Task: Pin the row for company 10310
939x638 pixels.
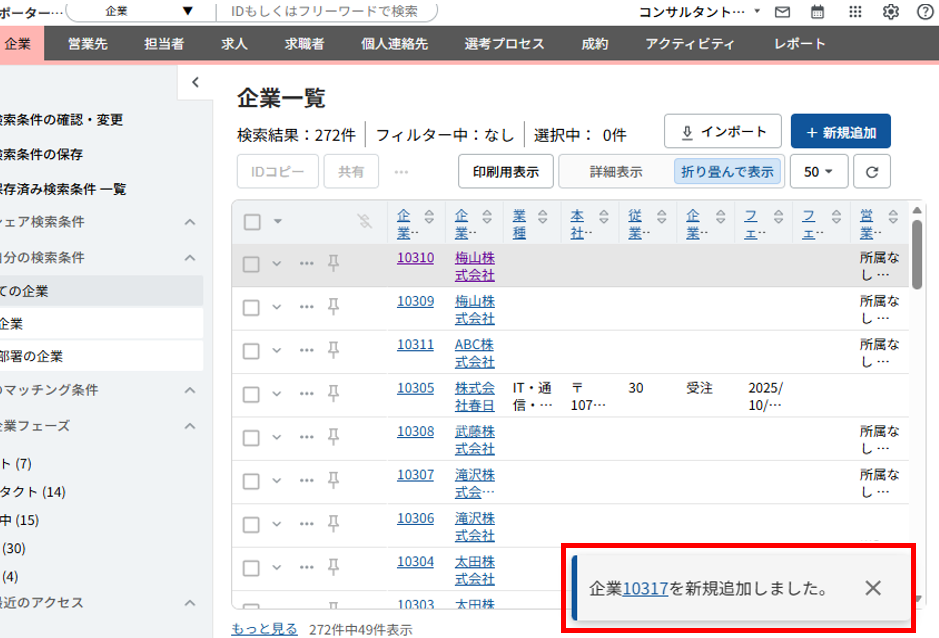Action: [x=334, y=263]
